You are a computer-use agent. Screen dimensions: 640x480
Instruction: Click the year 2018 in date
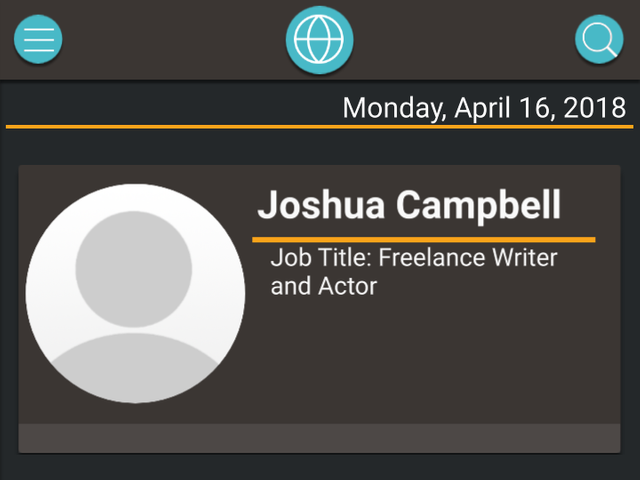click(x=595, y=108)
